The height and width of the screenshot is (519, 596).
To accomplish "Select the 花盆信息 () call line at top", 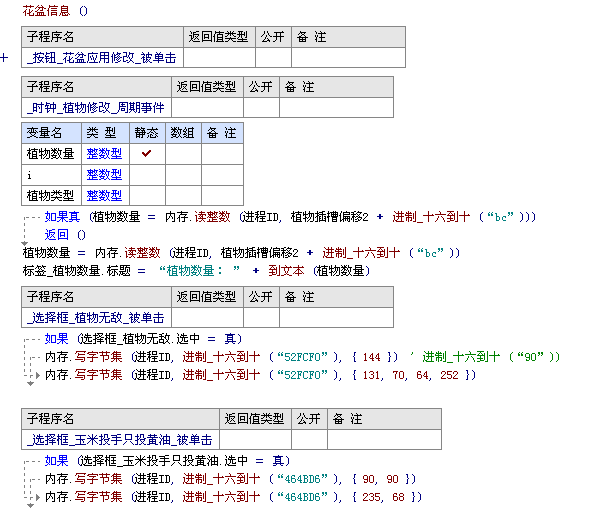I will tap(55, 11).
